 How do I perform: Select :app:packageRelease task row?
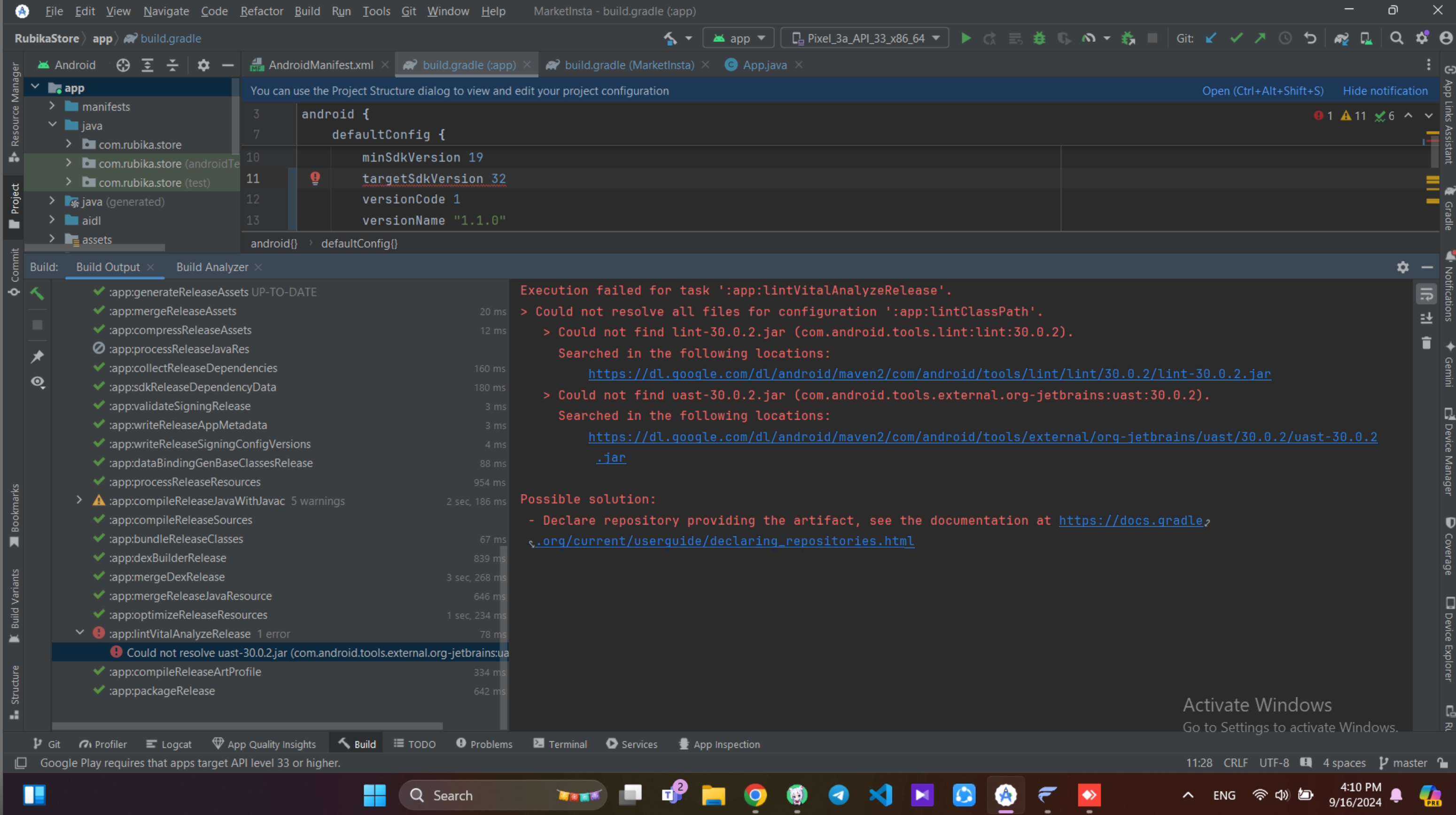pos(280,690)
